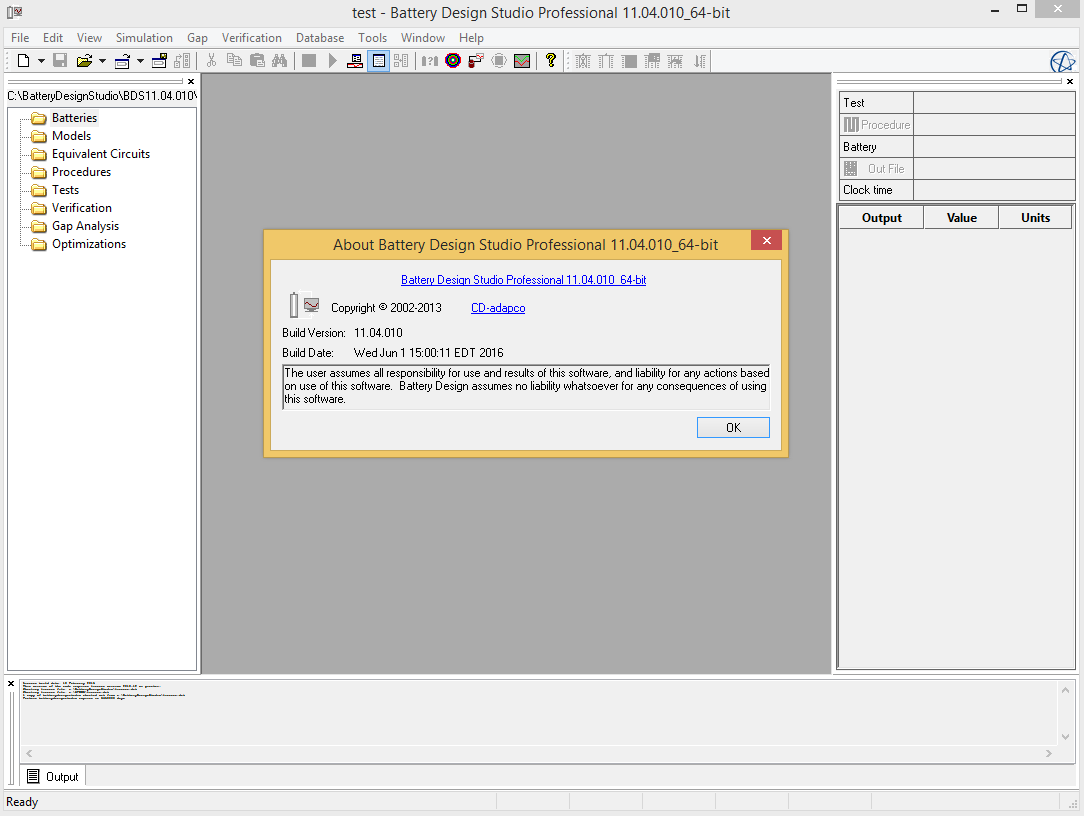Click the Run simulation play icon
Viewport: 1084px width, 816px height.
(x=333, y=61)
